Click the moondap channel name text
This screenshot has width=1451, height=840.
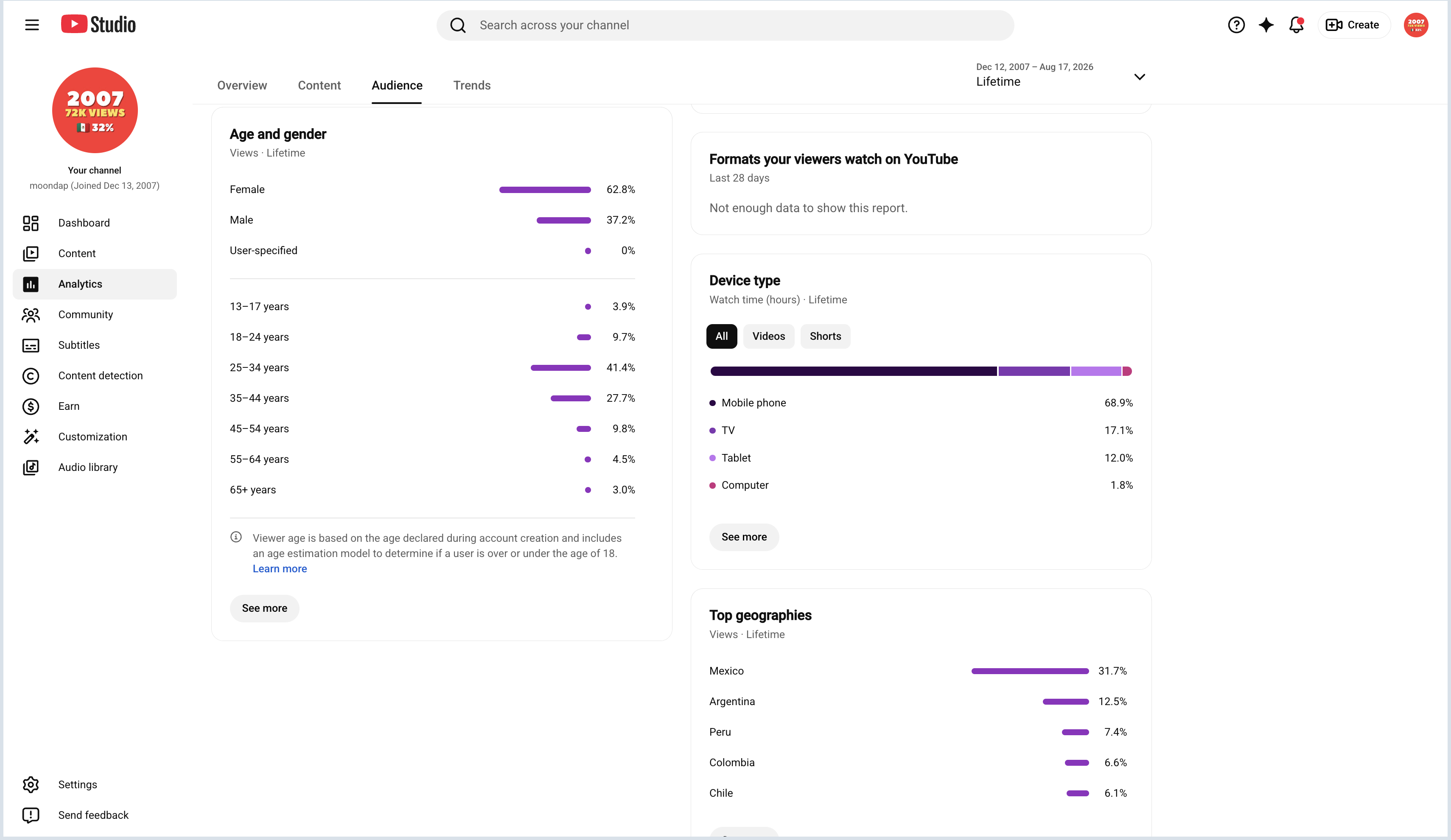[x=95, y=185]
